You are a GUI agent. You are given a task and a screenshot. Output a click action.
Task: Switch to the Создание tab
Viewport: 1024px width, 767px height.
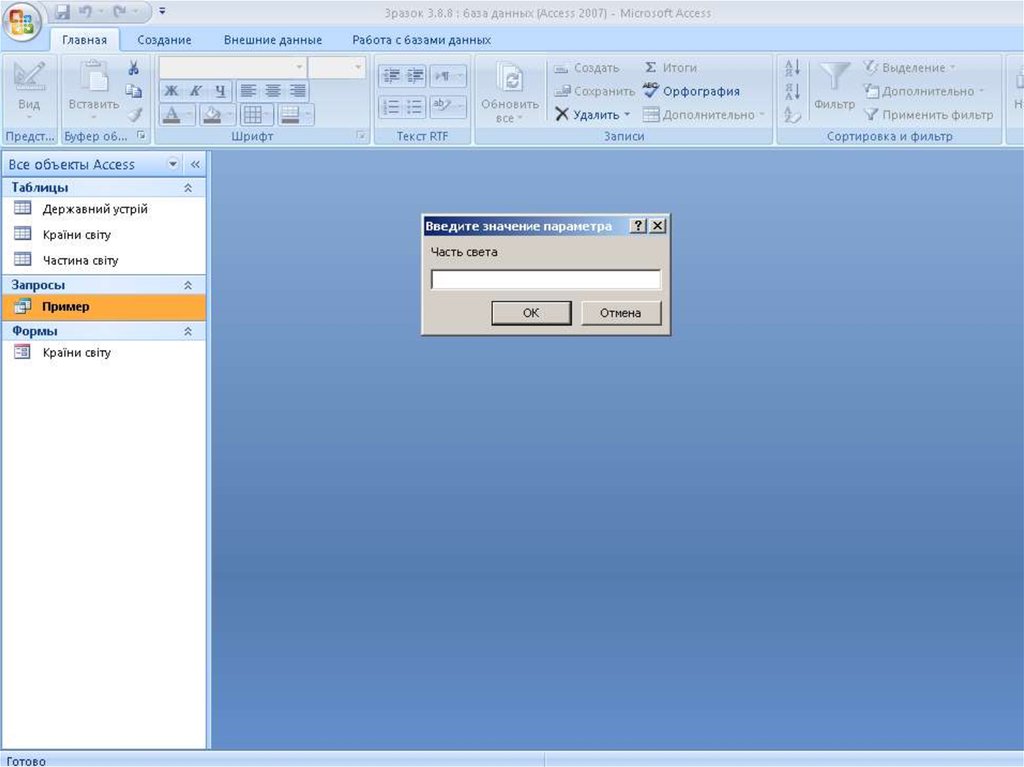click(164, 40)
